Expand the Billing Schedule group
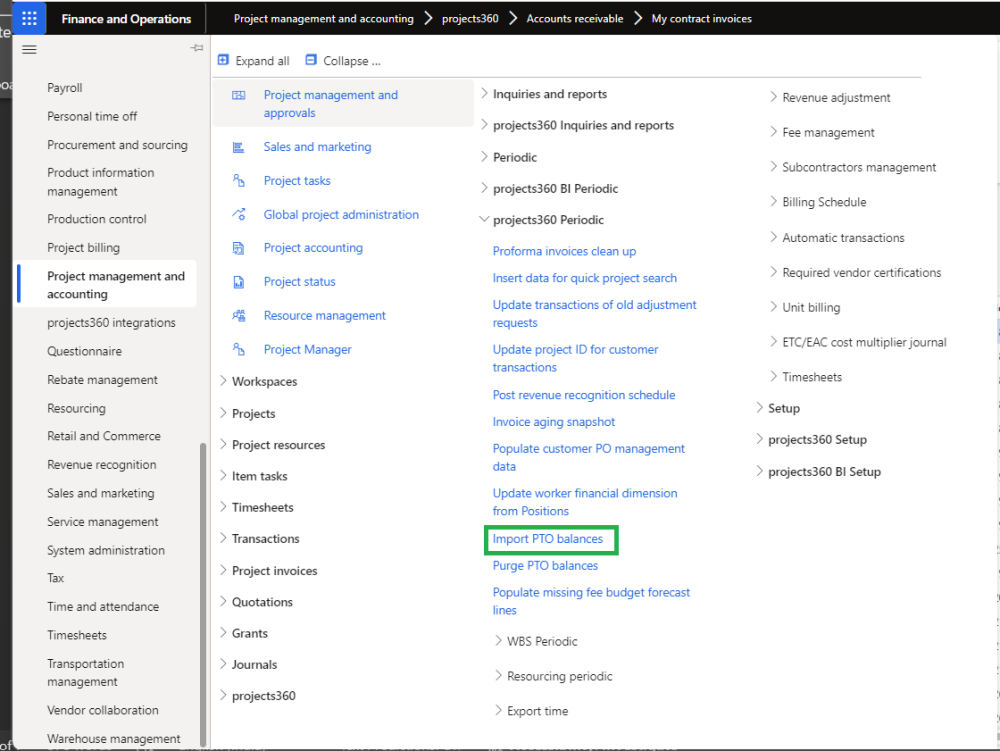 tap(774, 201)
